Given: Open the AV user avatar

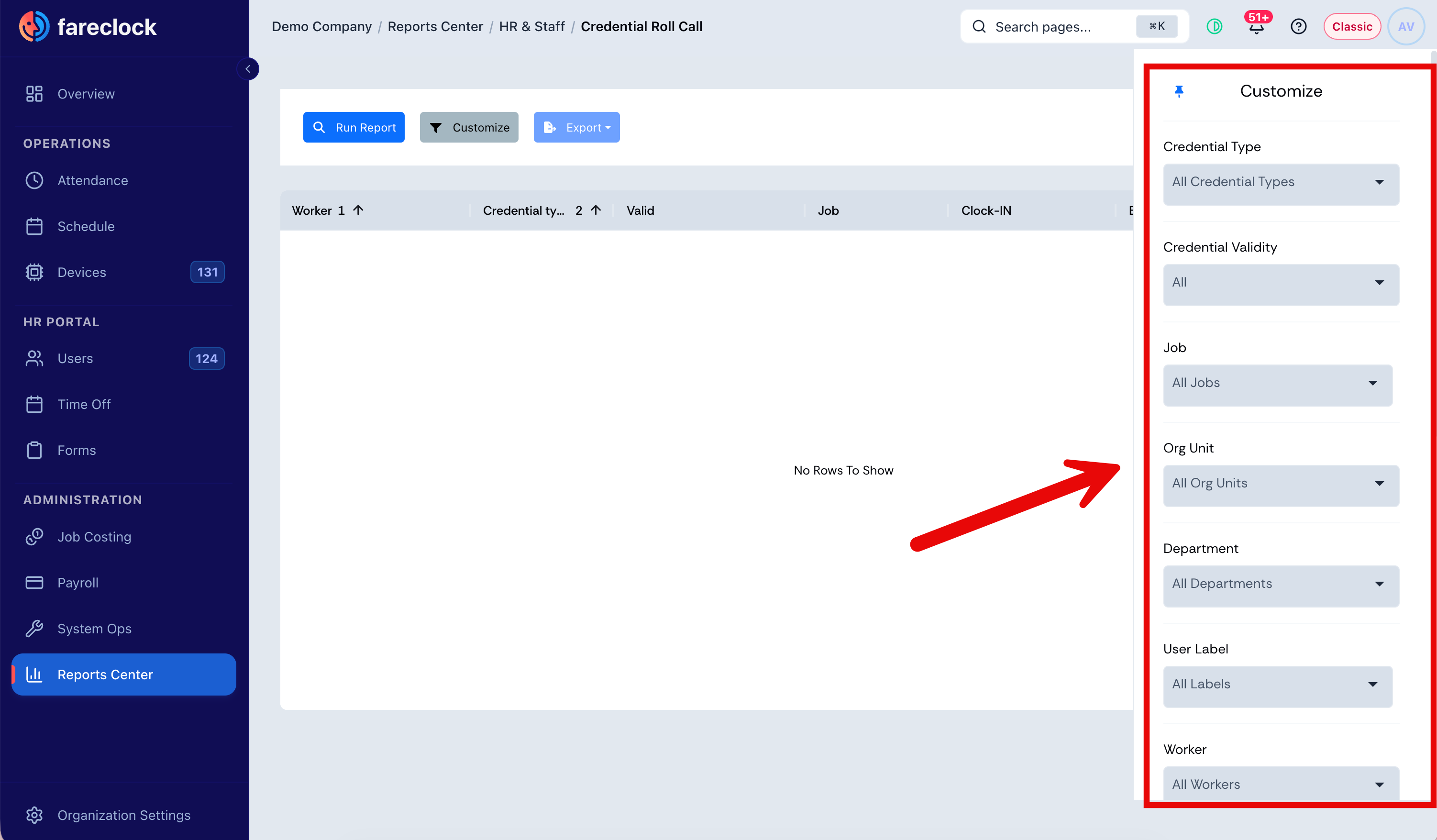Looking at the screenshot, I should [x=1405, y=27].
